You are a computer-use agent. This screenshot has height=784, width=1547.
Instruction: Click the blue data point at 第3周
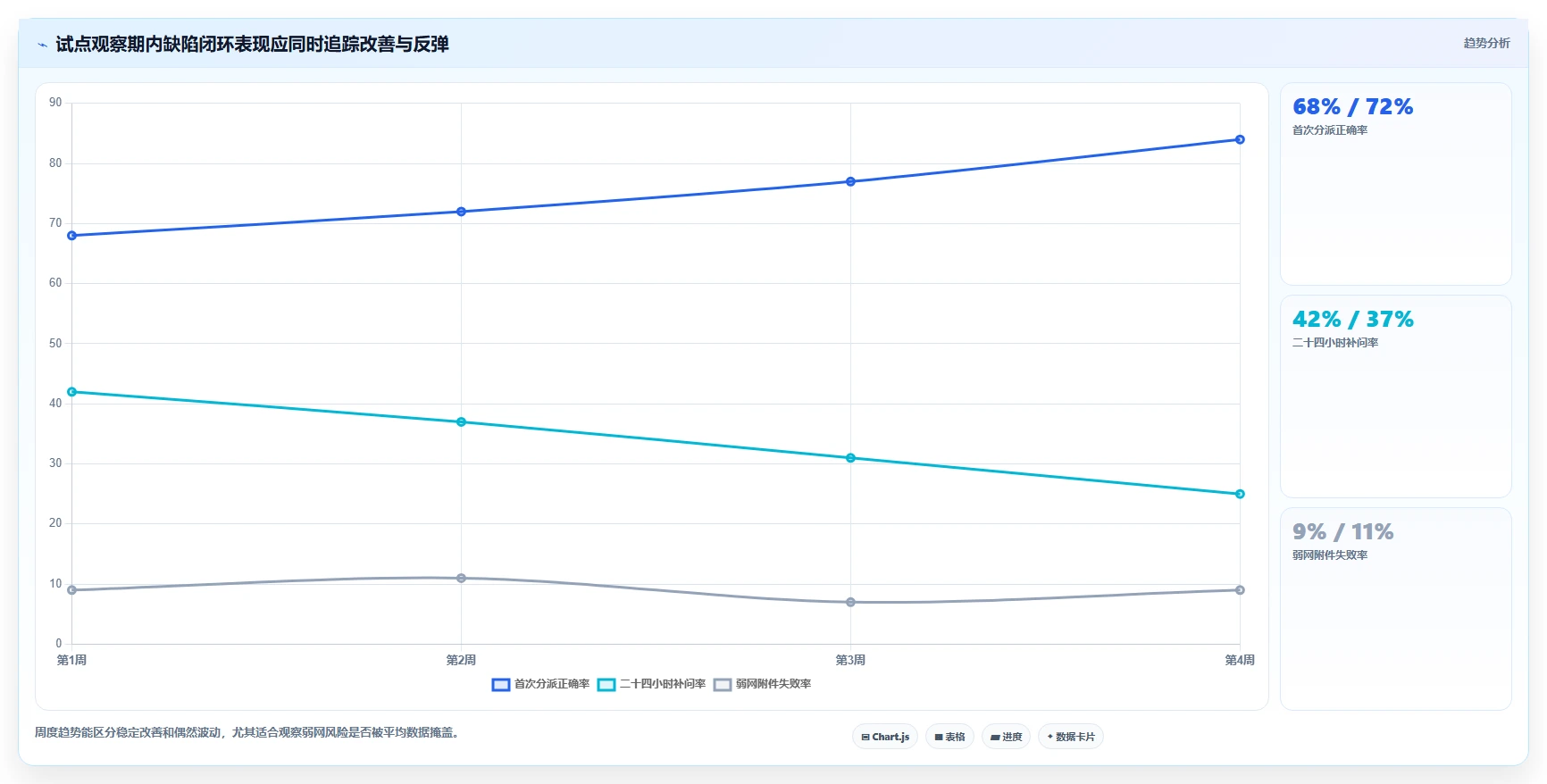[x=850, y=181]
